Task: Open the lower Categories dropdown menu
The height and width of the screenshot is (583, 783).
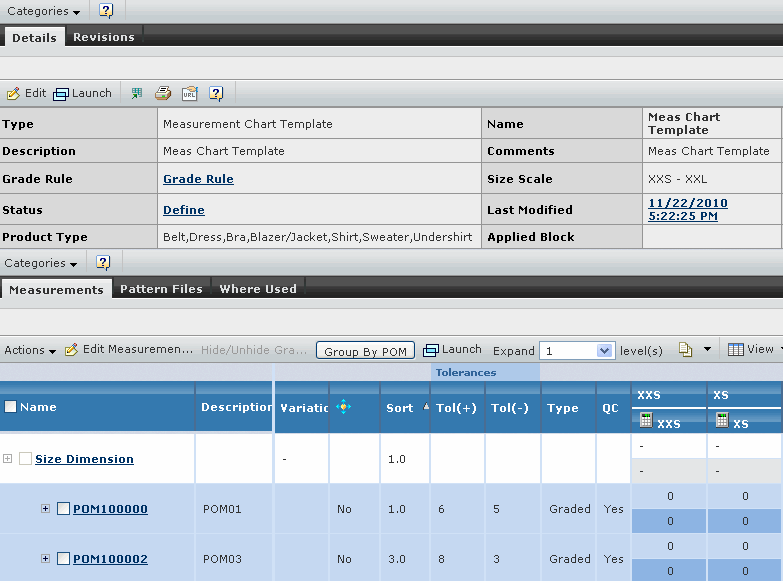Action: [40, 263]
